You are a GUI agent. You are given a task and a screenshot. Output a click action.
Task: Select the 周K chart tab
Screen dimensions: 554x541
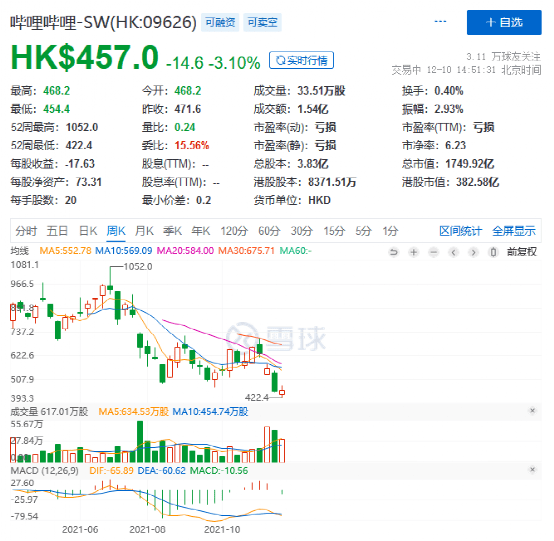pos(116,231)
